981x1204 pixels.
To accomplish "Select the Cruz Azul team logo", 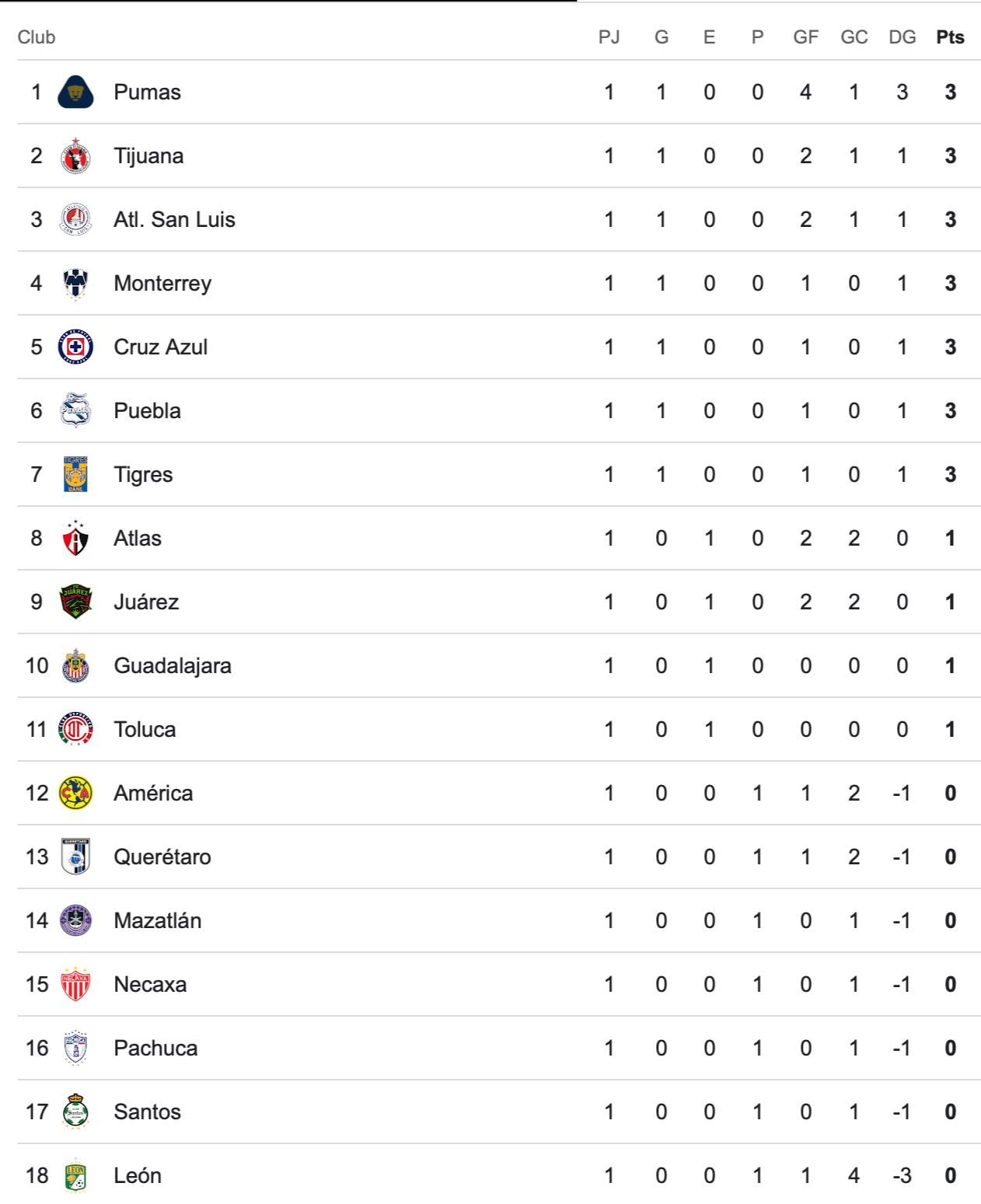I will click(x=75, y=347).
